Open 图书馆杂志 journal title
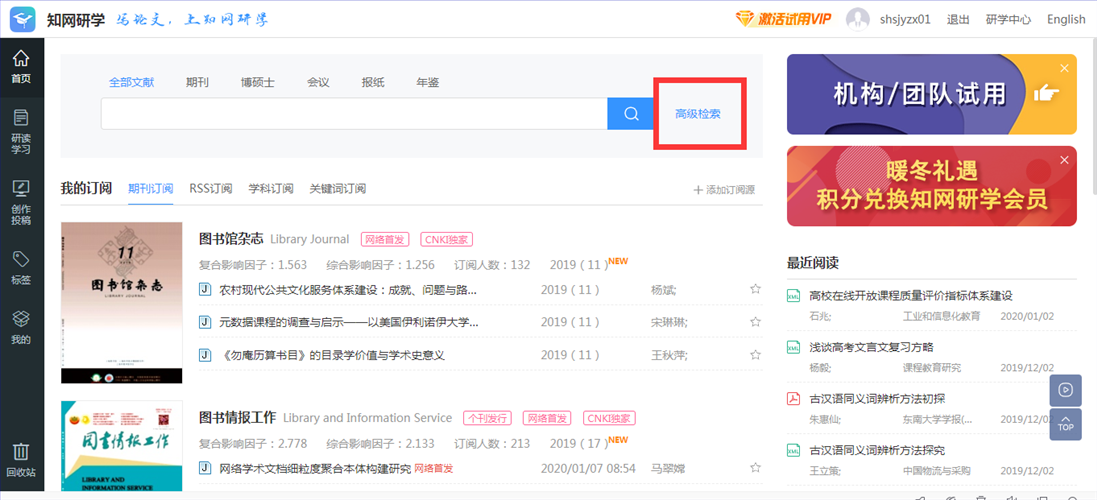Image resolution: width=1097 pixels, height=500 pixels. click(232, 239)
